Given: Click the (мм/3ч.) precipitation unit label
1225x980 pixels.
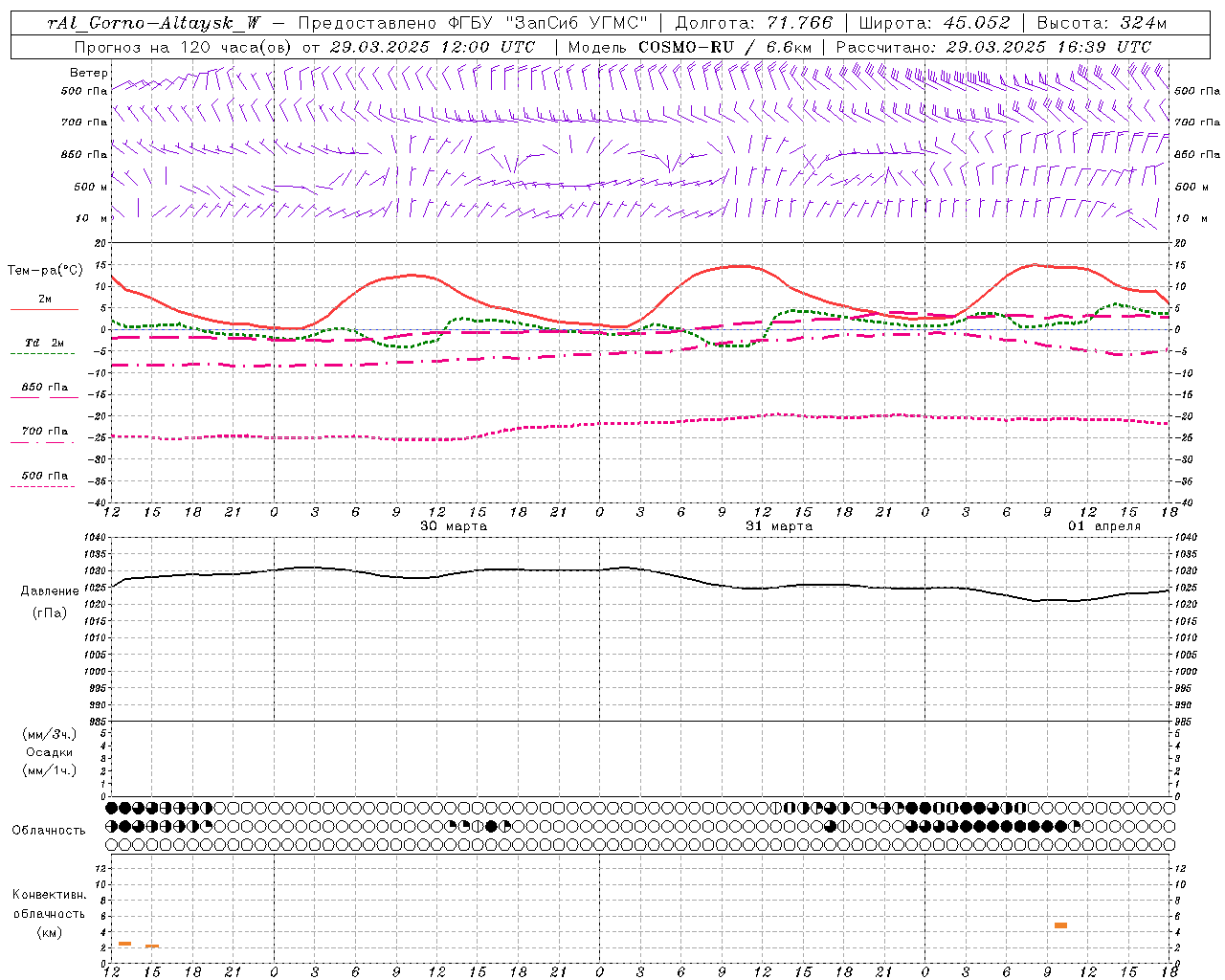Looking at the screenshot, I should coord(49,734).
